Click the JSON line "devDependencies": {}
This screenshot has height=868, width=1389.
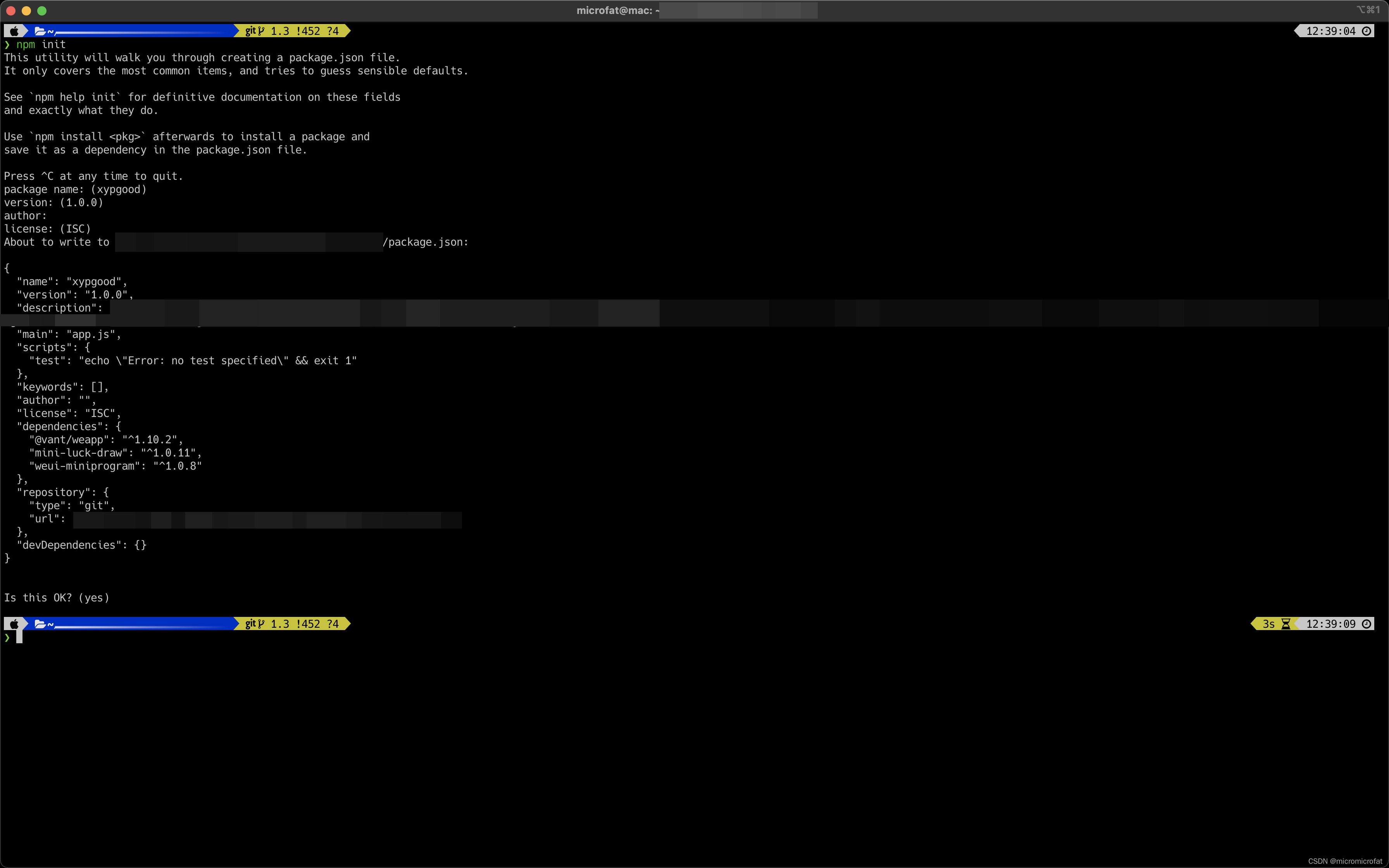pos(81,545)
